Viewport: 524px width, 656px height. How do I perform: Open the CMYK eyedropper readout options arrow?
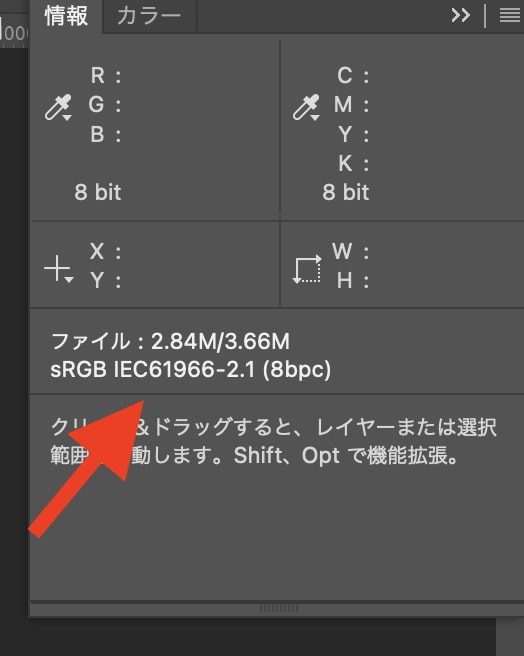[315, 118]
